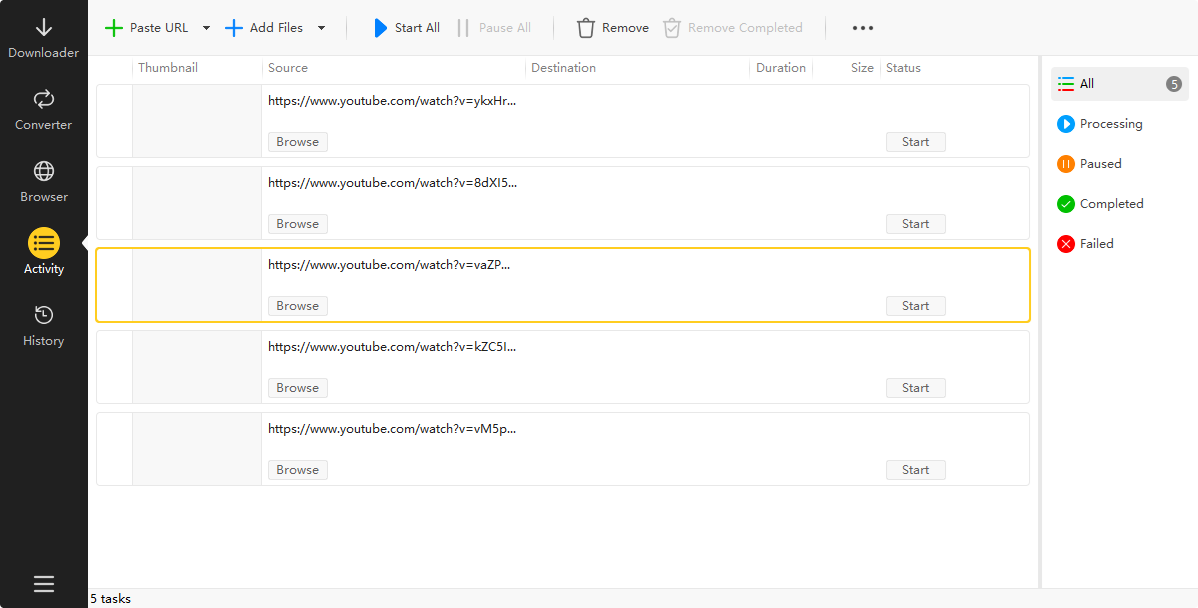Image resolution: width=1198 pixels, height=608 pixels.
Task: Filter list to Completed tasks
Action: point(1110,204)
